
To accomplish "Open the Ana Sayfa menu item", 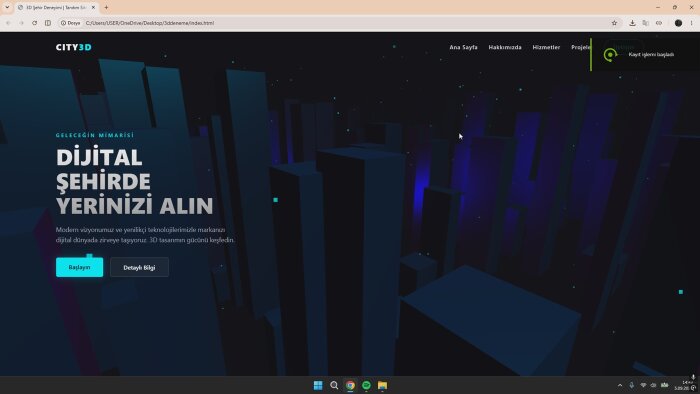I will [x=463, y=47].
